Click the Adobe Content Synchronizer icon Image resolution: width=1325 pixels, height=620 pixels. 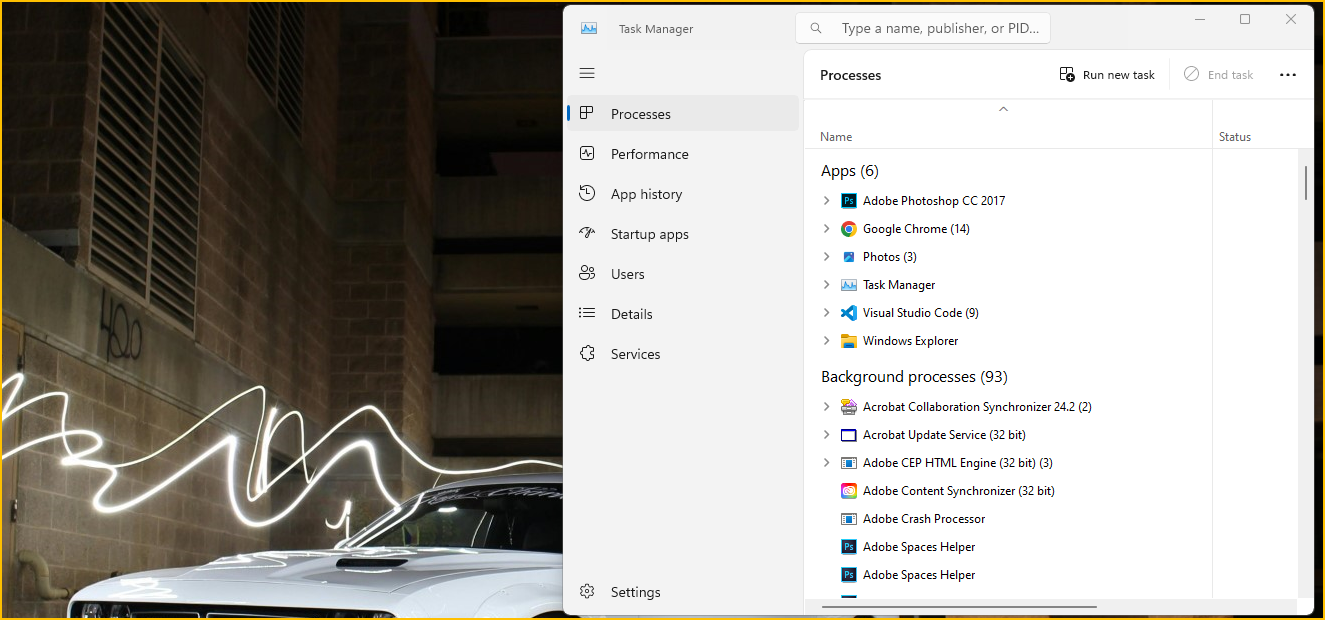[x=849, y=491]
